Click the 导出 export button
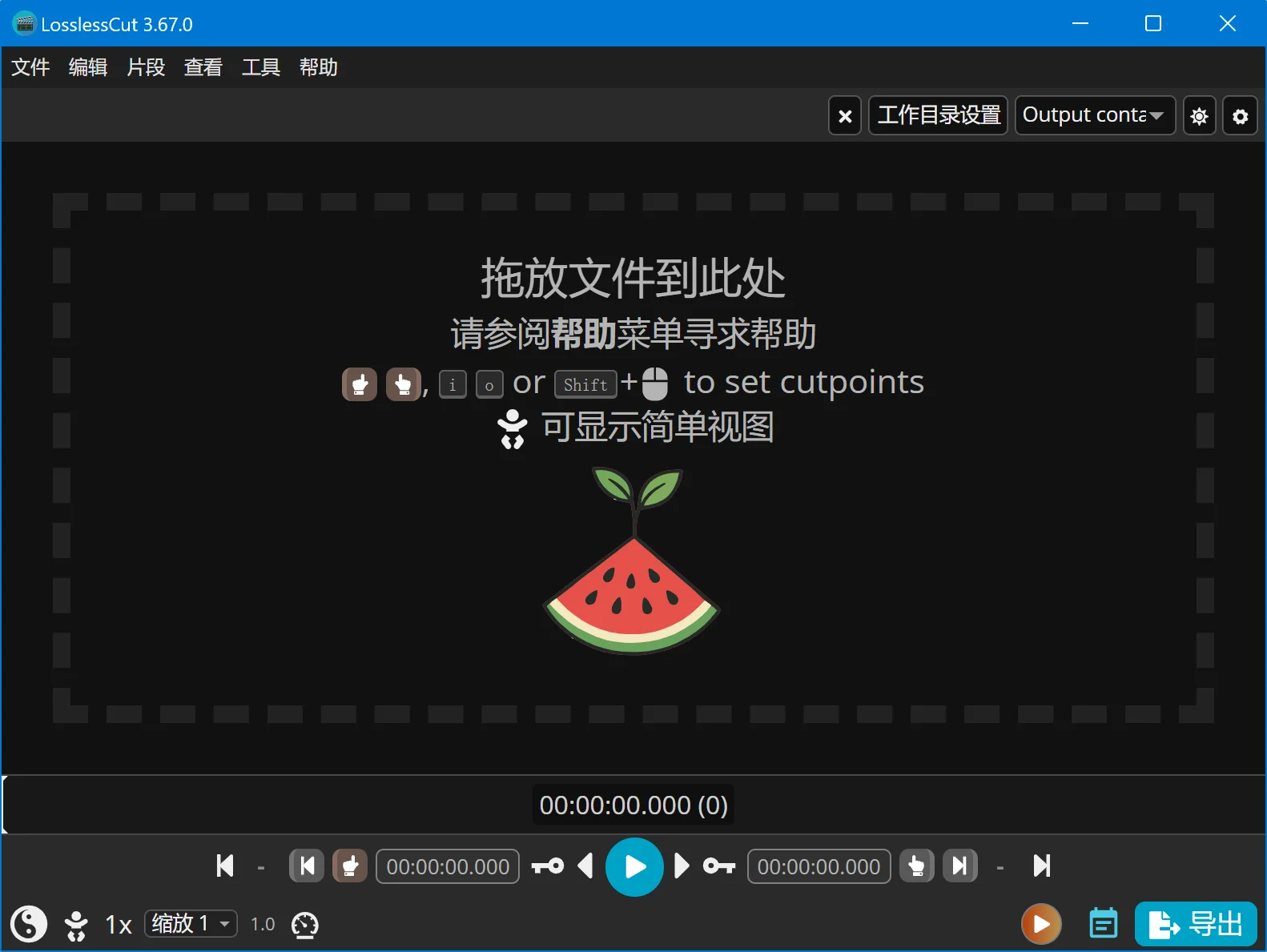 point(1196,924)
